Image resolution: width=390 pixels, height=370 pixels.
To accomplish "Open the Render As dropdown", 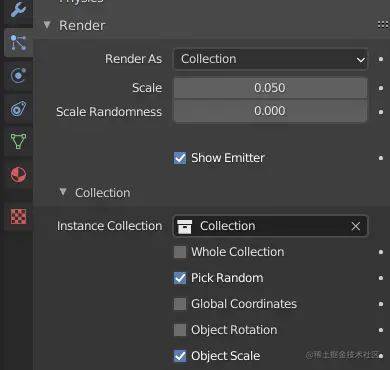I will 270,59.
